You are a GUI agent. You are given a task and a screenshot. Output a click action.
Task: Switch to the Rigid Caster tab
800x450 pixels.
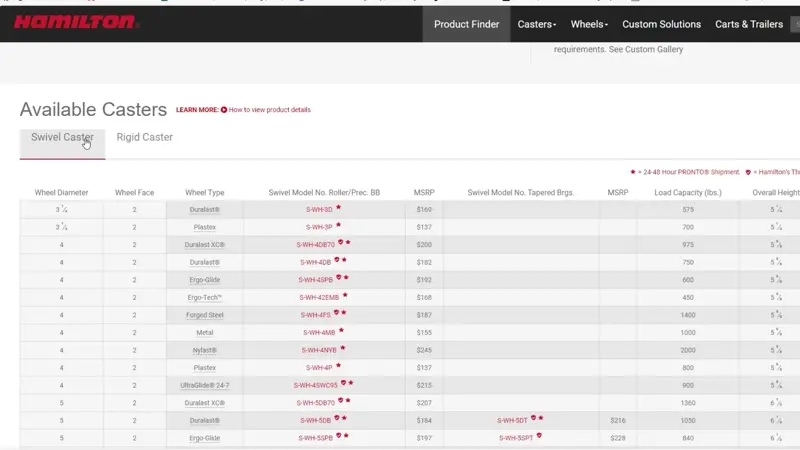144,137
